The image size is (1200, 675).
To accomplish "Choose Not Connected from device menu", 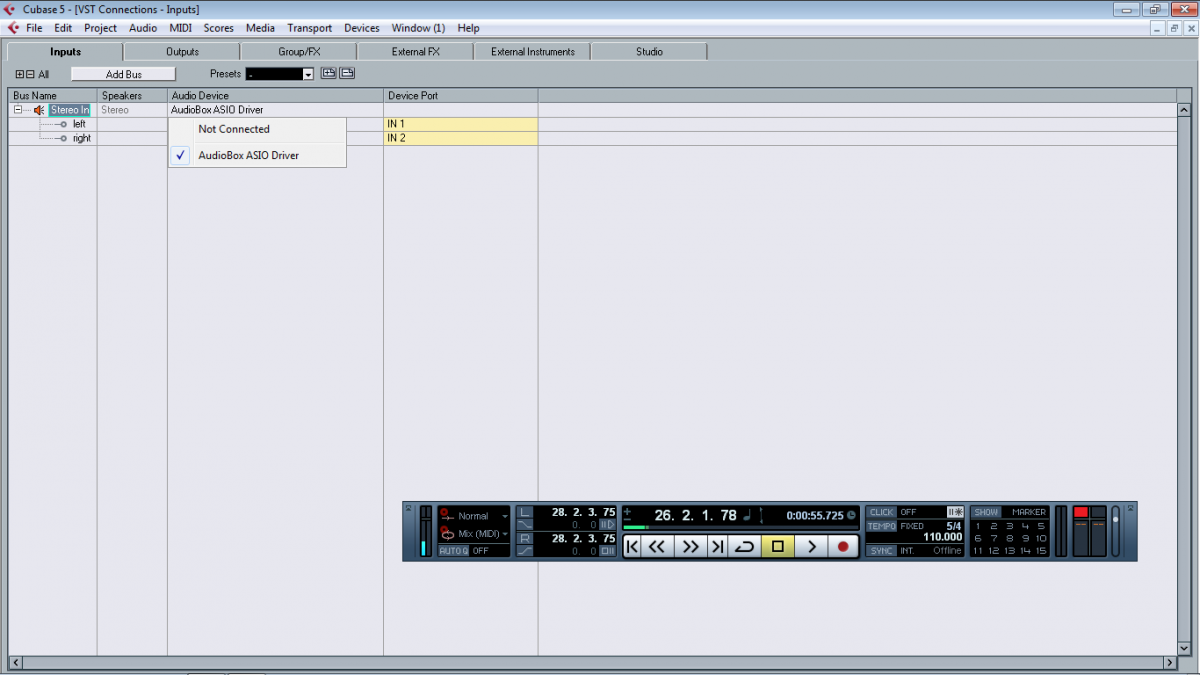I will click(x=257, y=129).
